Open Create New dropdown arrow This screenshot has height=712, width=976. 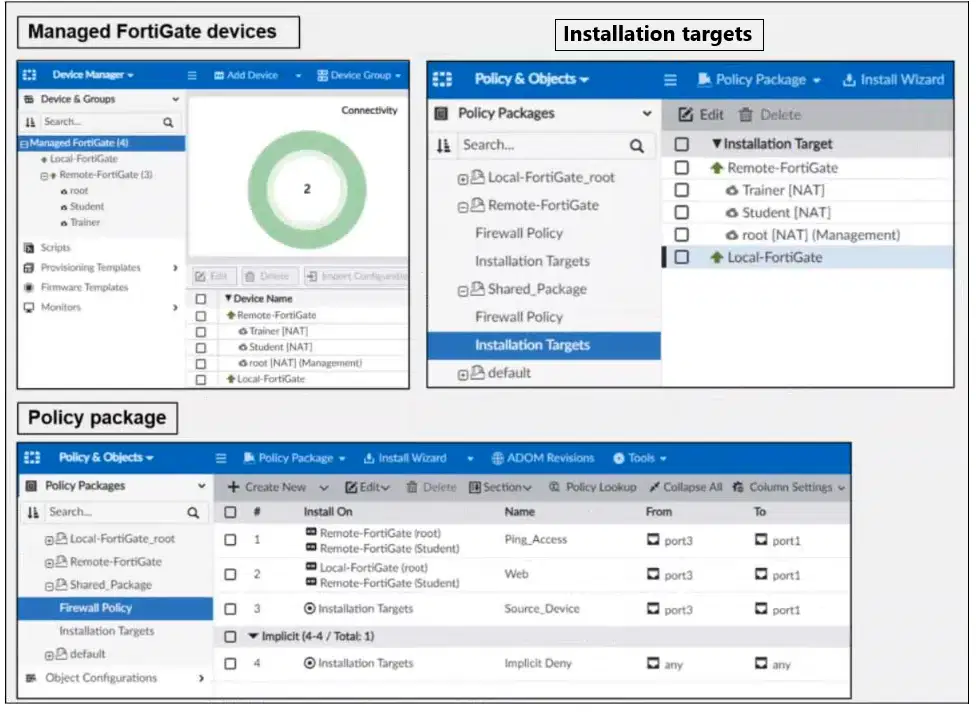click(324, 488)
